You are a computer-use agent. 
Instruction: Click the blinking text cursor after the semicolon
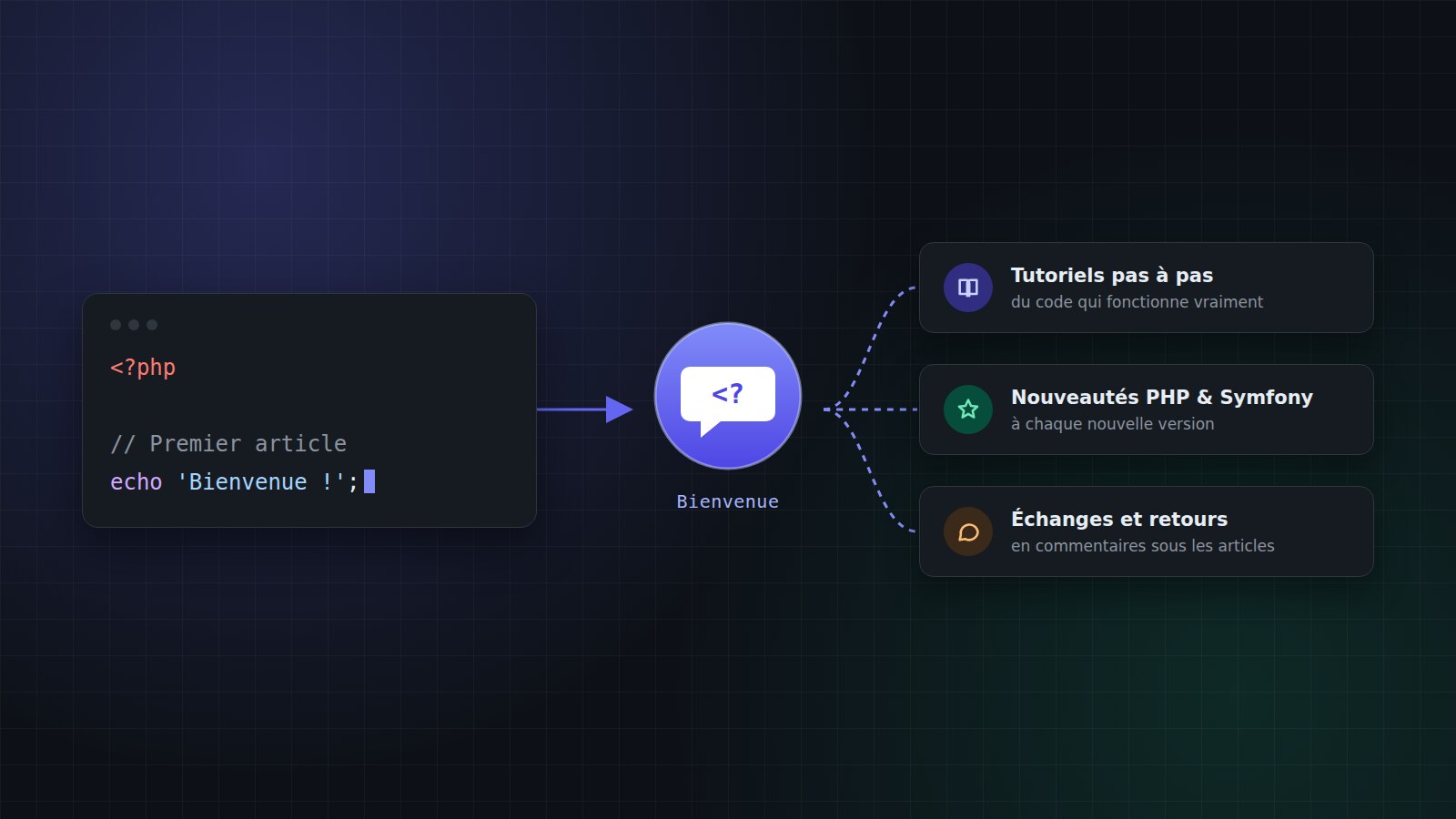(369, 481)
